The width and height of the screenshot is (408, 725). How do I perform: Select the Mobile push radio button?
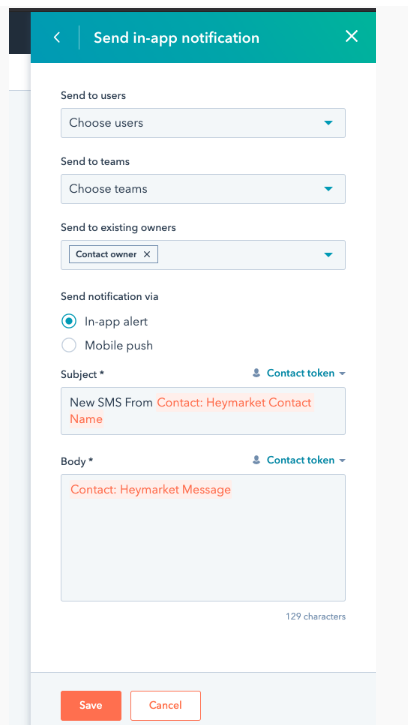[69, 345]
